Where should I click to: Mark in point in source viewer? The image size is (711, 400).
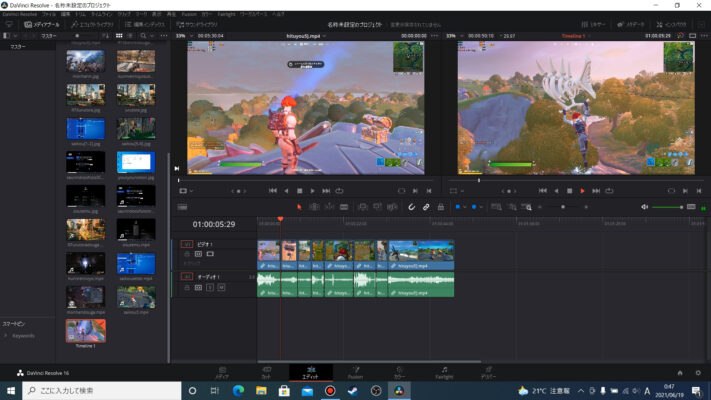point(415,191)
